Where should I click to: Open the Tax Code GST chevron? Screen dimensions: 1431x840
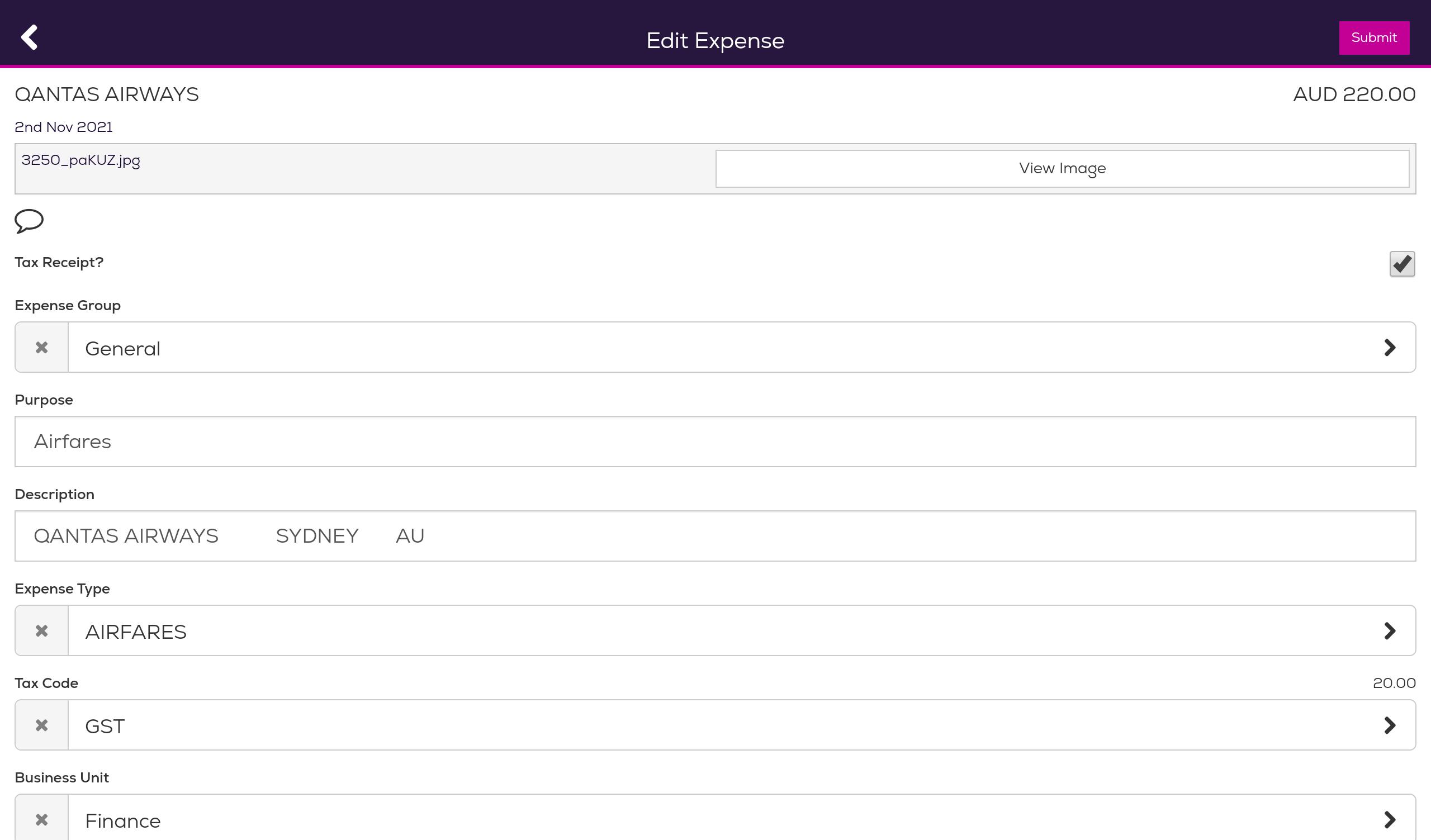coord(1390,725)
